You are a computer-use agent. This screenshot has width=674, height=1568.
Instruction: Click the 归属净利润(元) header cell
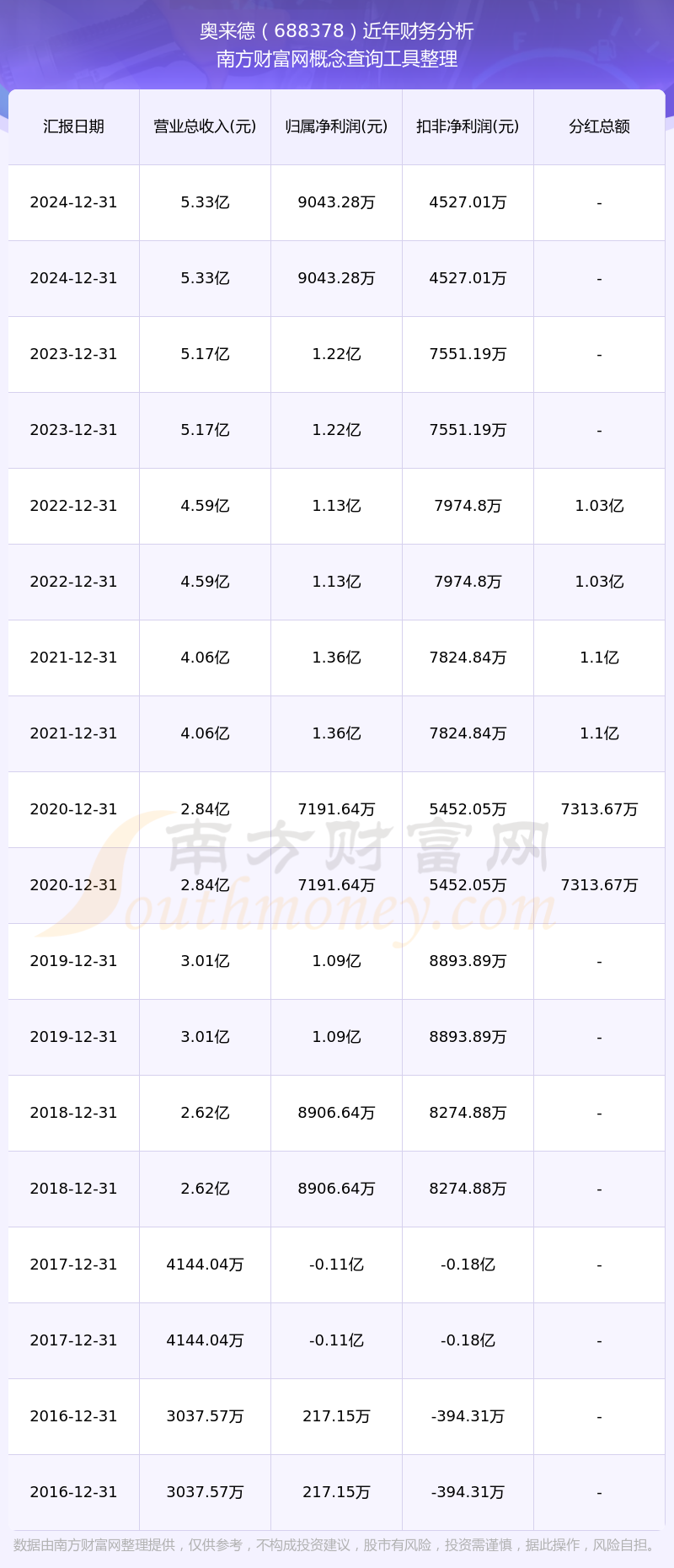(336, 126)
